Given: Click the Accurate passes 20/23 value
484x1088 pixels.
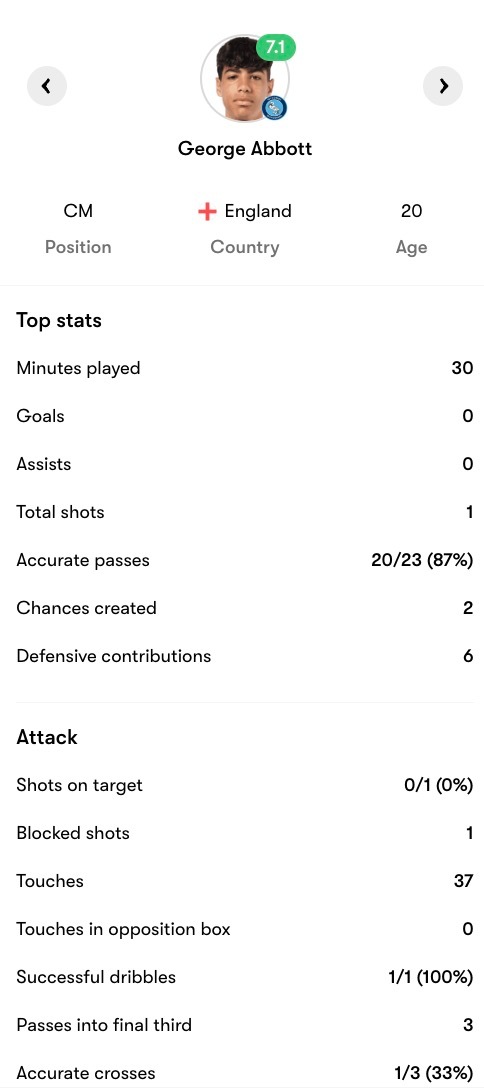Looking at the screenshot, I should point(422,560).
